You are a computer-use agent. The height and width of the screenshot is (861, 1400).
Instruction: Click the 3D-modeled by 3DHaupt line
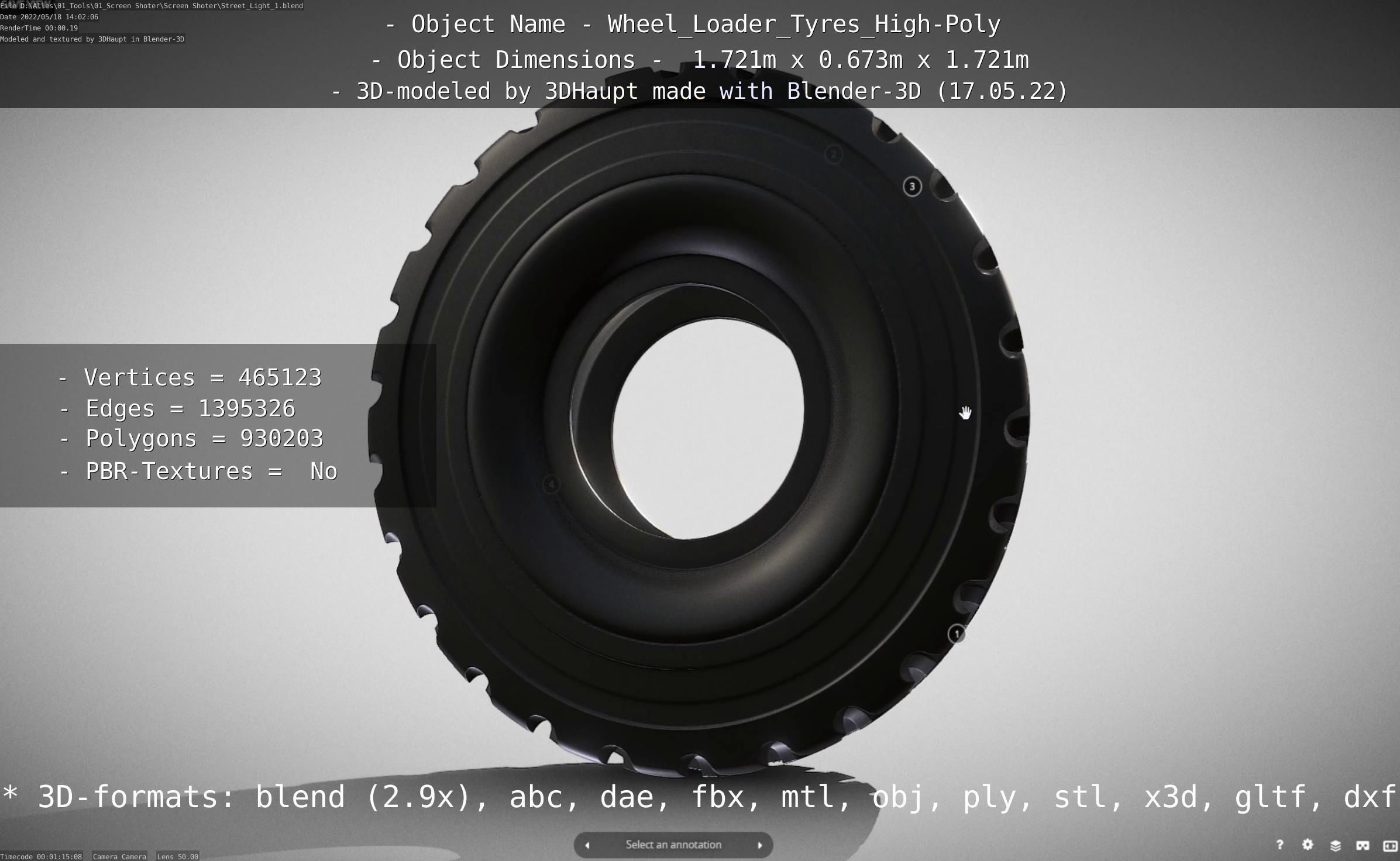[700, 91]
